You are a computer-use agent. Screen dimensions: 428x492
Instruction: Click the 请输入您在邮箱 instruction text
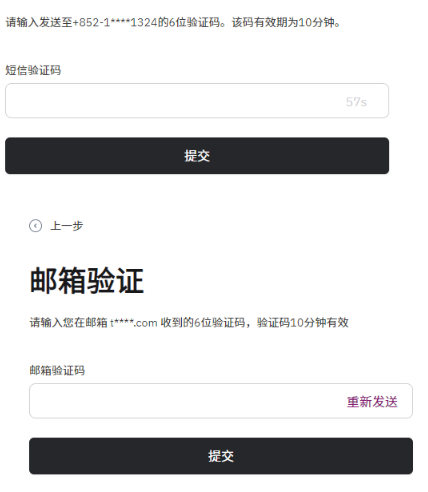tap(68, 322)
